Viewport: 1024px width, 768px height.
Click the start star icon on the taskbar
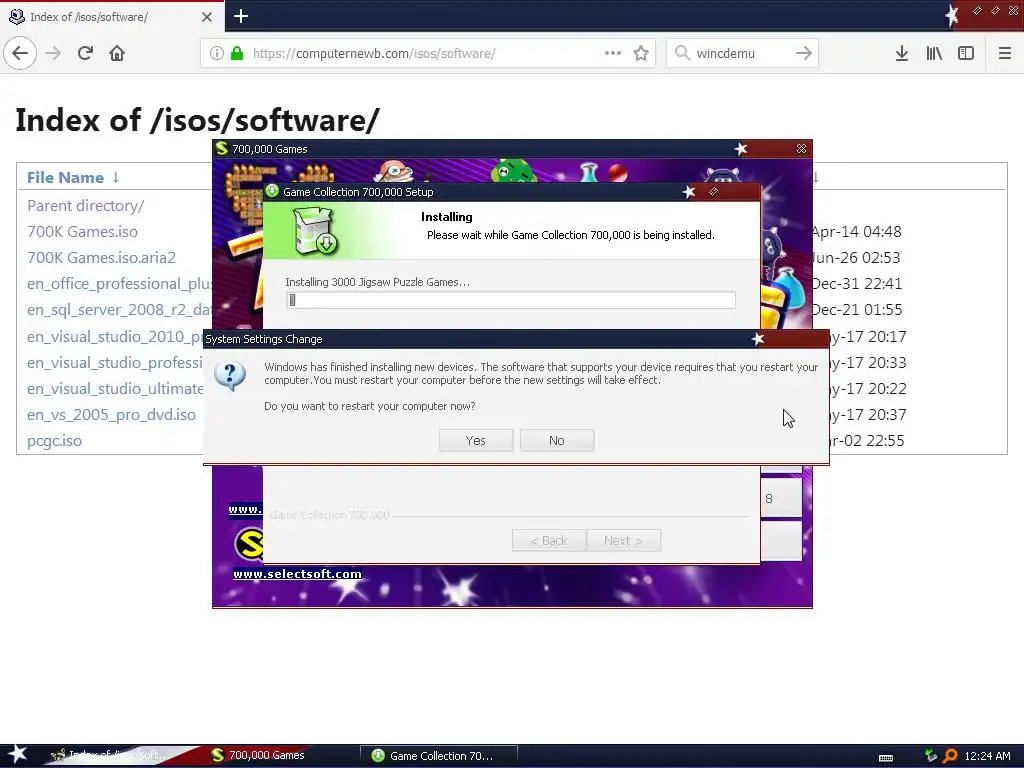(17, 755)
